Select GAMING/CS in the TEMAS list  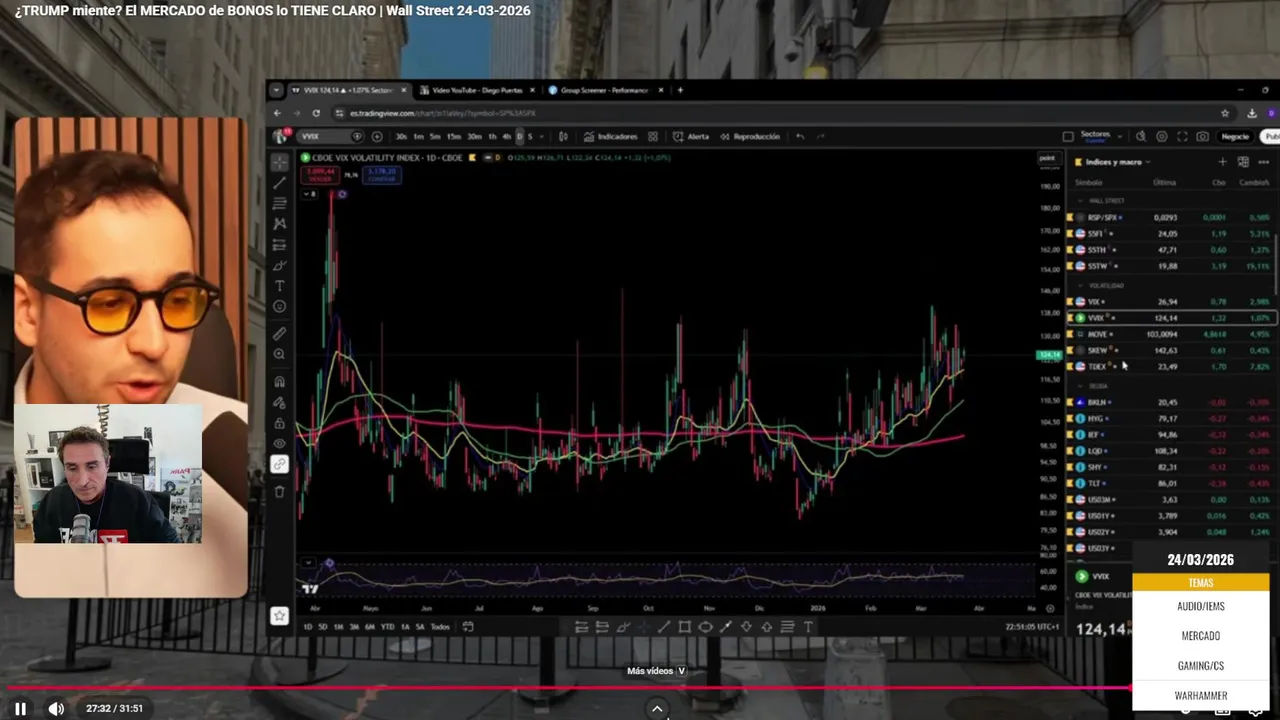tap(1201, 666)
